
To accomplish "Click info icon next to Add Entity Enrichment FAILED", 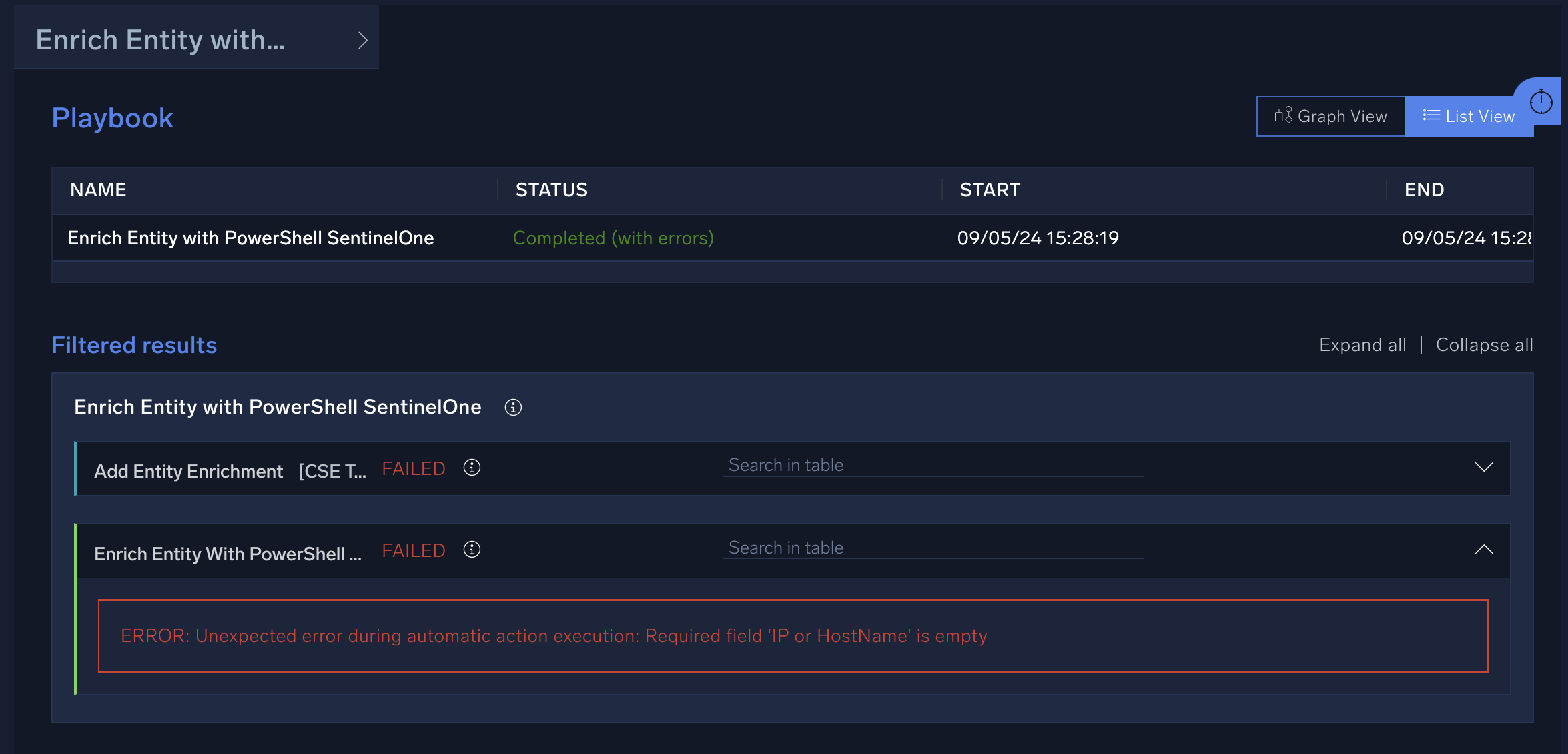I will click(472, 468).
